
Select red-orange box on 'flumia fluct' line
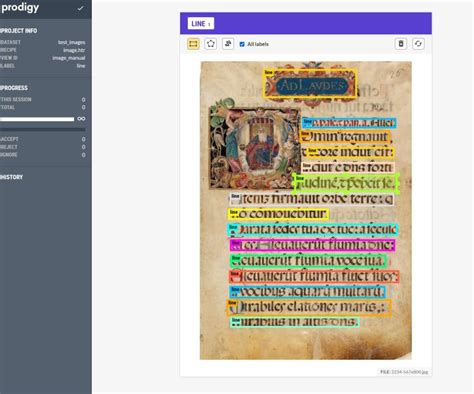pyautogui.click(x=314, y=276)
